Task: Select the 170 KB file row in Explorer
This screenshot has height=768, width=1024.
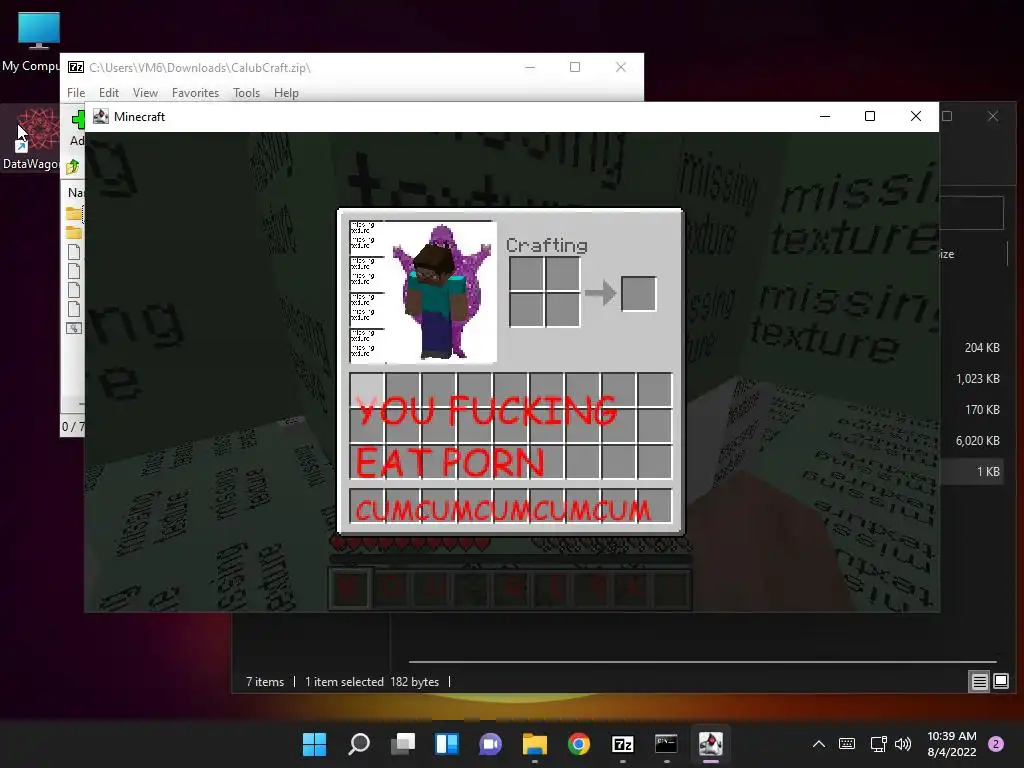Action: click(x=973, y=409)
